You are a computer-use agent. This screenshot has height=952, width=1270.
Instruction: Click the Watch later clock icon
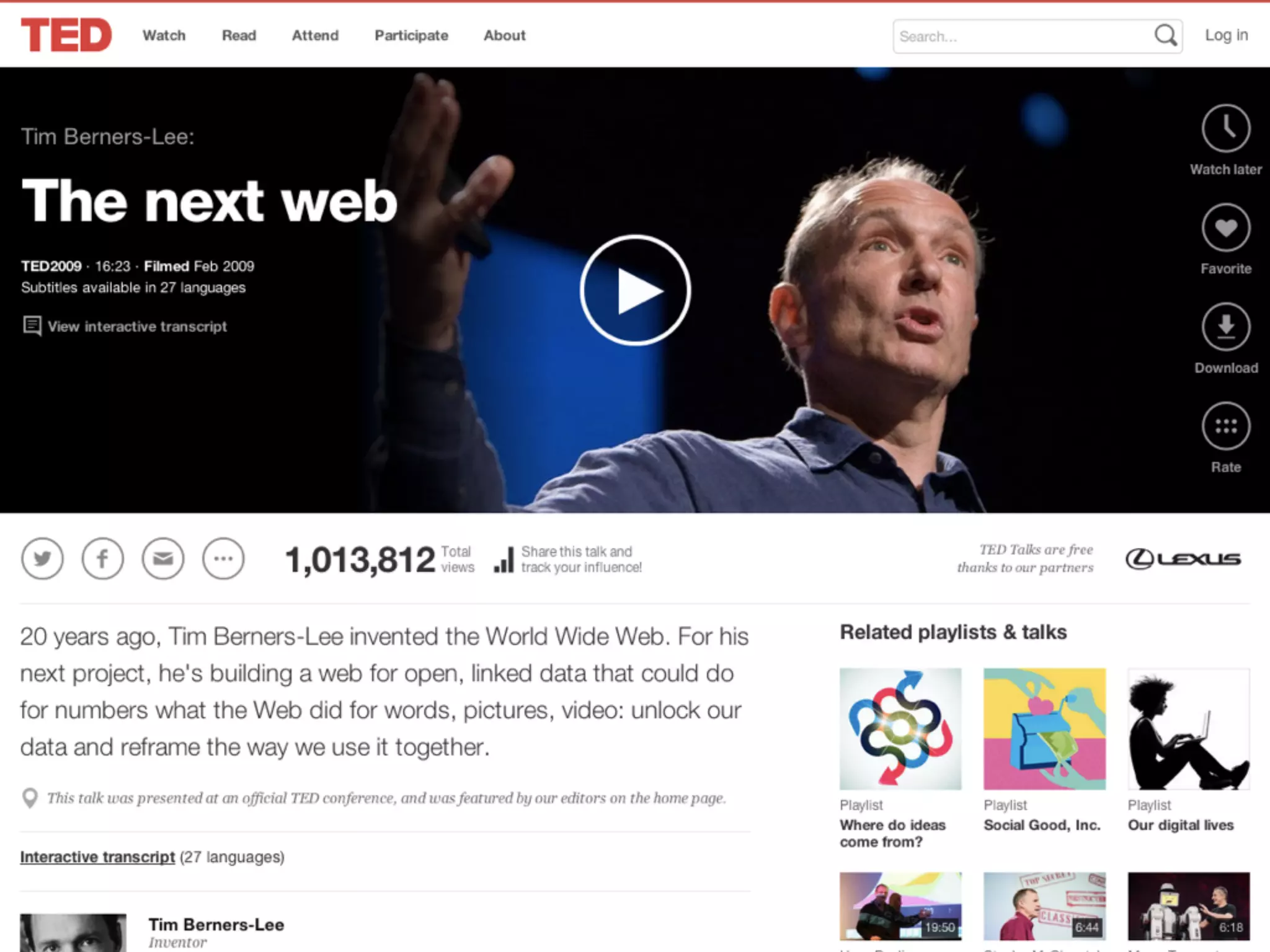[x=1225, y=128]
